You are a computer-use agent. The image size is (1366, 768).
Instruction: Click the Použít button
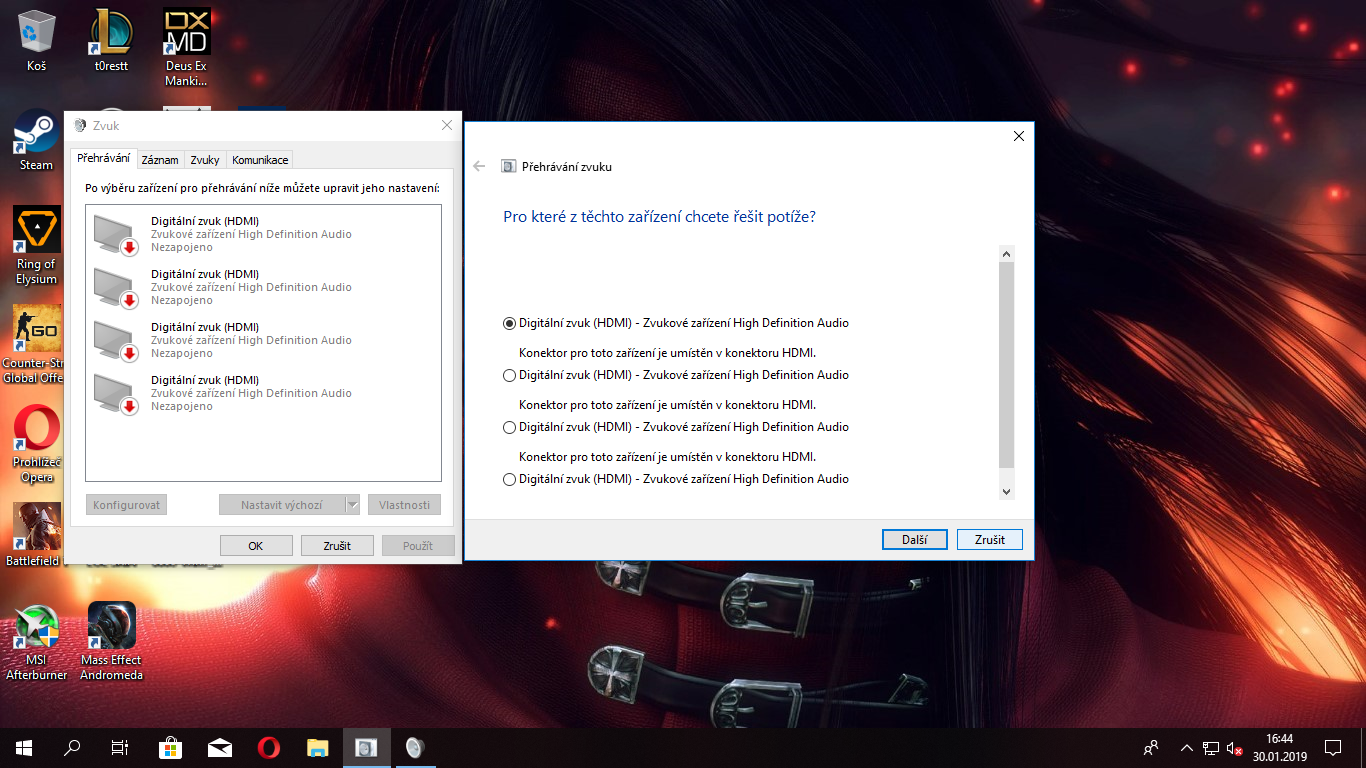pos(418,546)
